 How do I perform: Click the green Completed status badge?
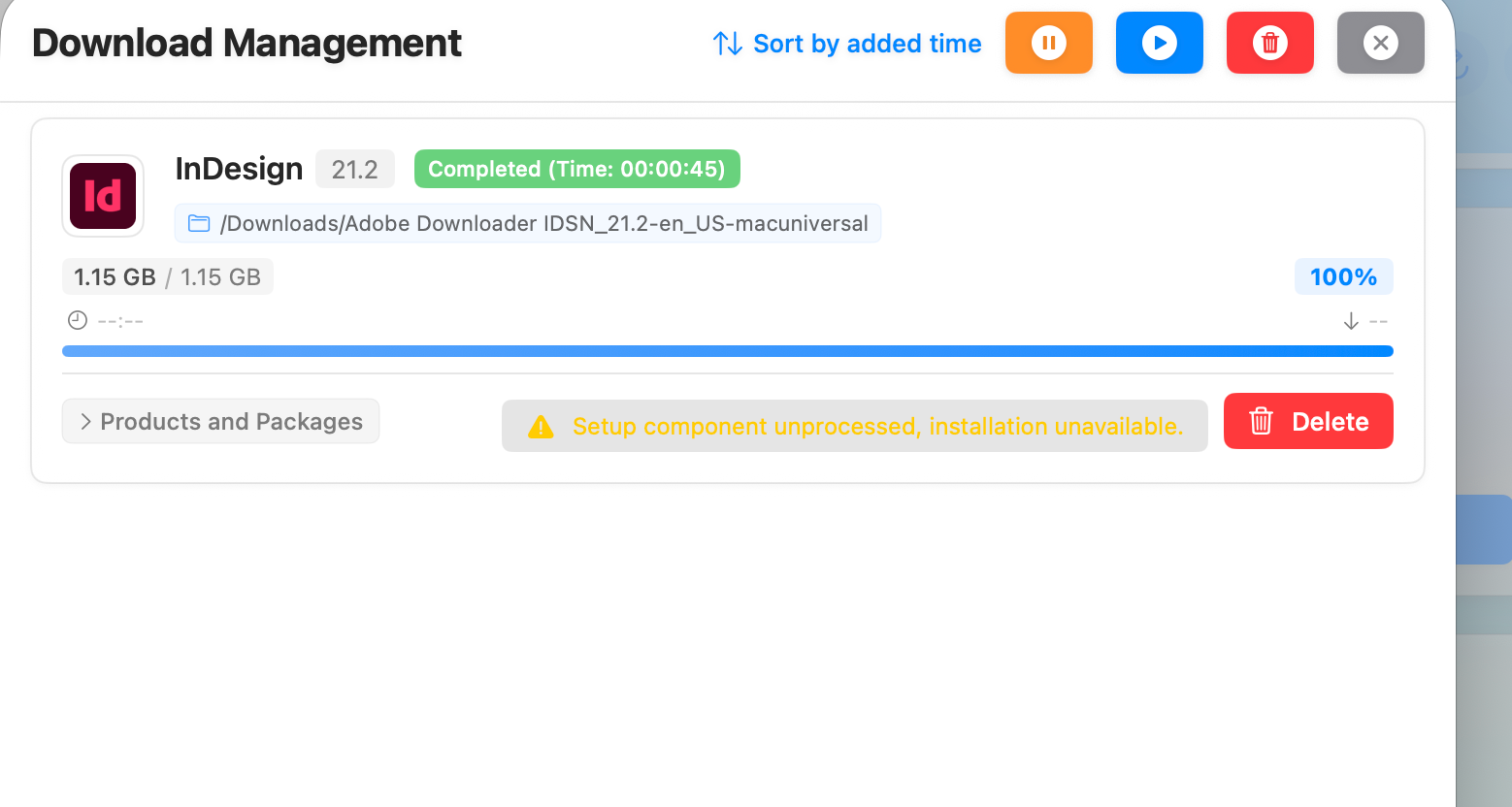pos(576,169)
